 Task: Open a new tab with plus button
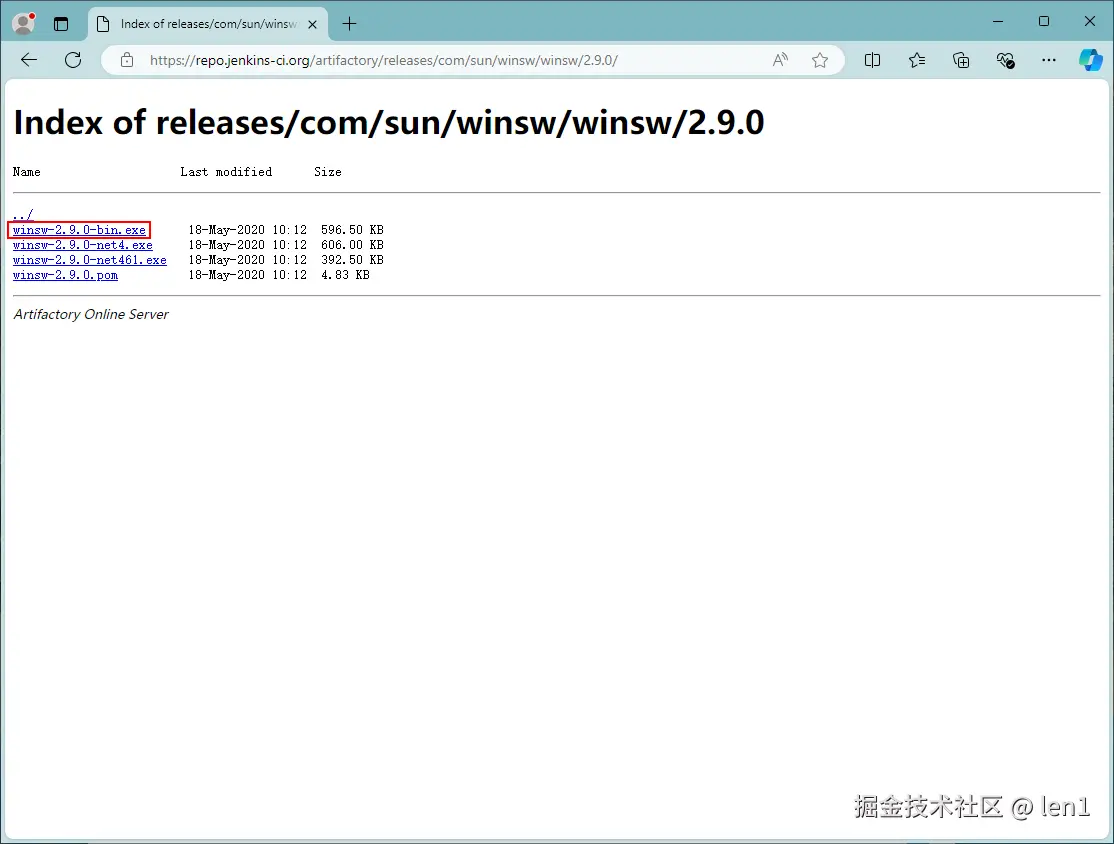[349, 24]
